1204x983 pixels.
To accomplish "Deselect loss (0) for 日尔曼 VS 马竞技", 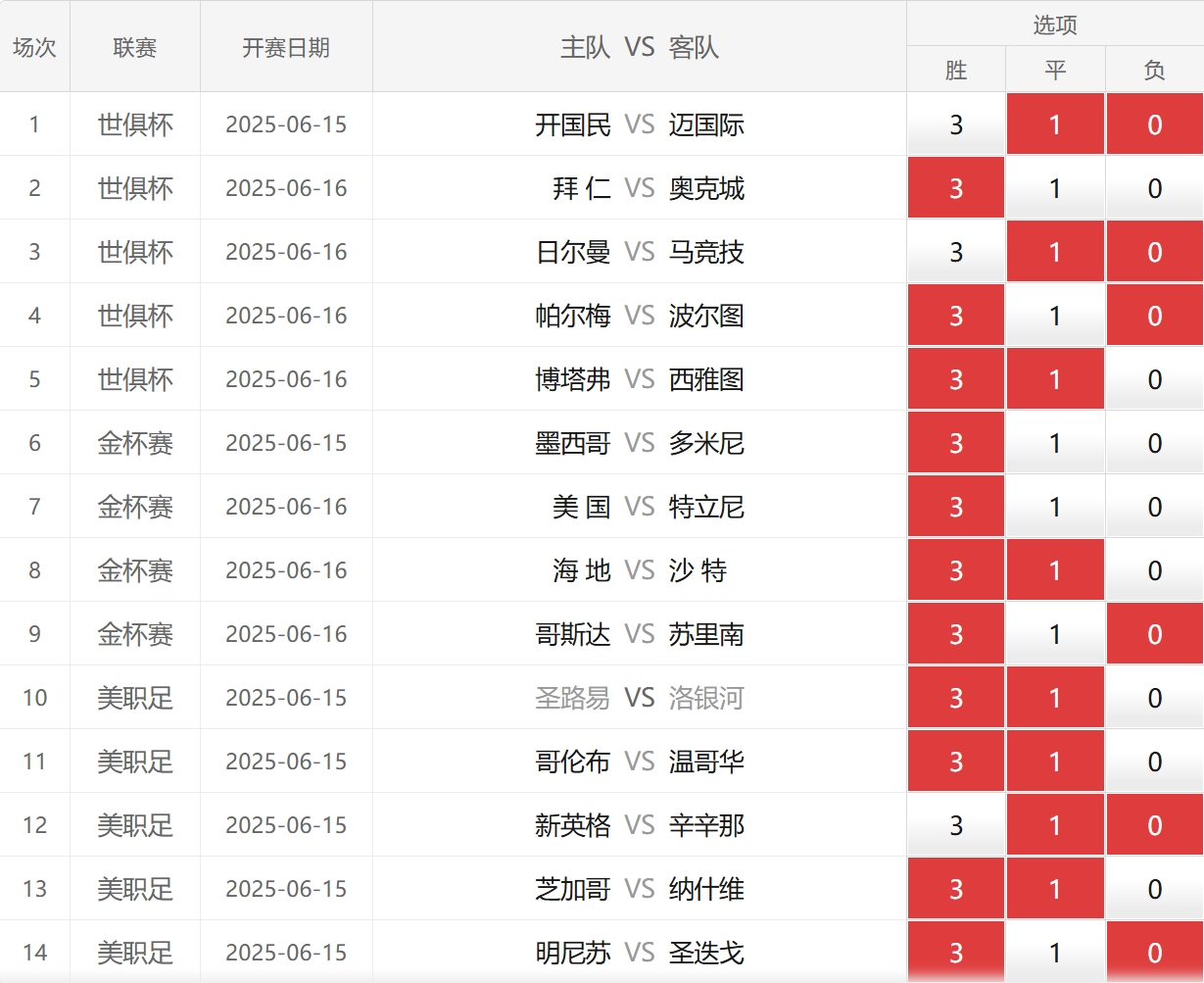I will (x=1155, y=252).
